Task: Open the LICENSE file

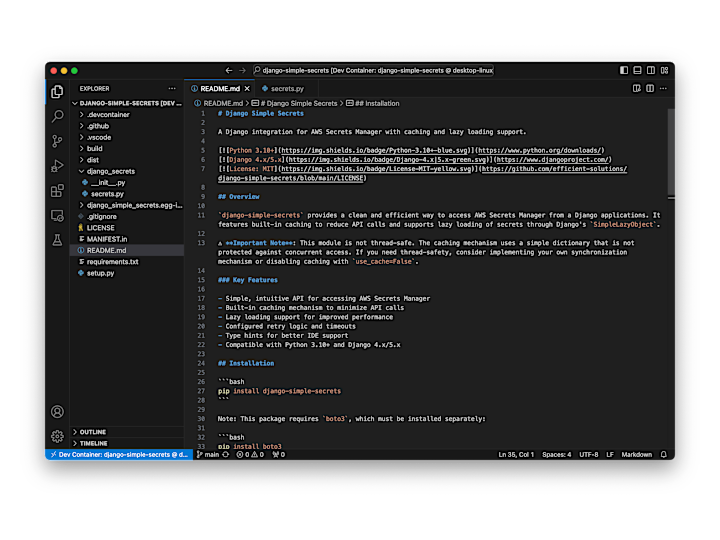Action: point(127,228)
